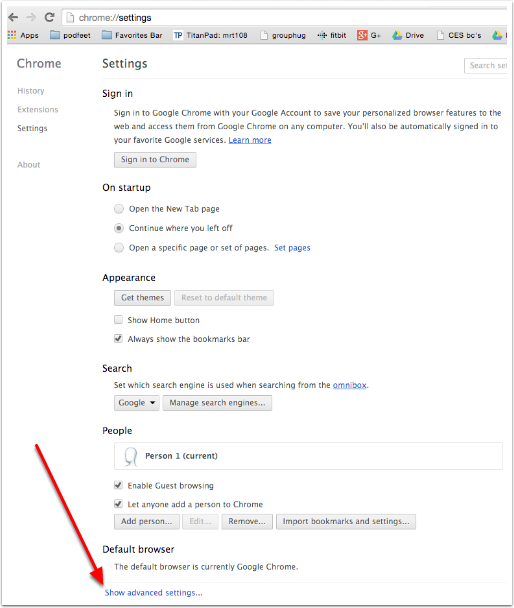Go to History in the sidebar
Viewport: 514px width, 608px height.
pyautogui.click(x=31, y=91)
